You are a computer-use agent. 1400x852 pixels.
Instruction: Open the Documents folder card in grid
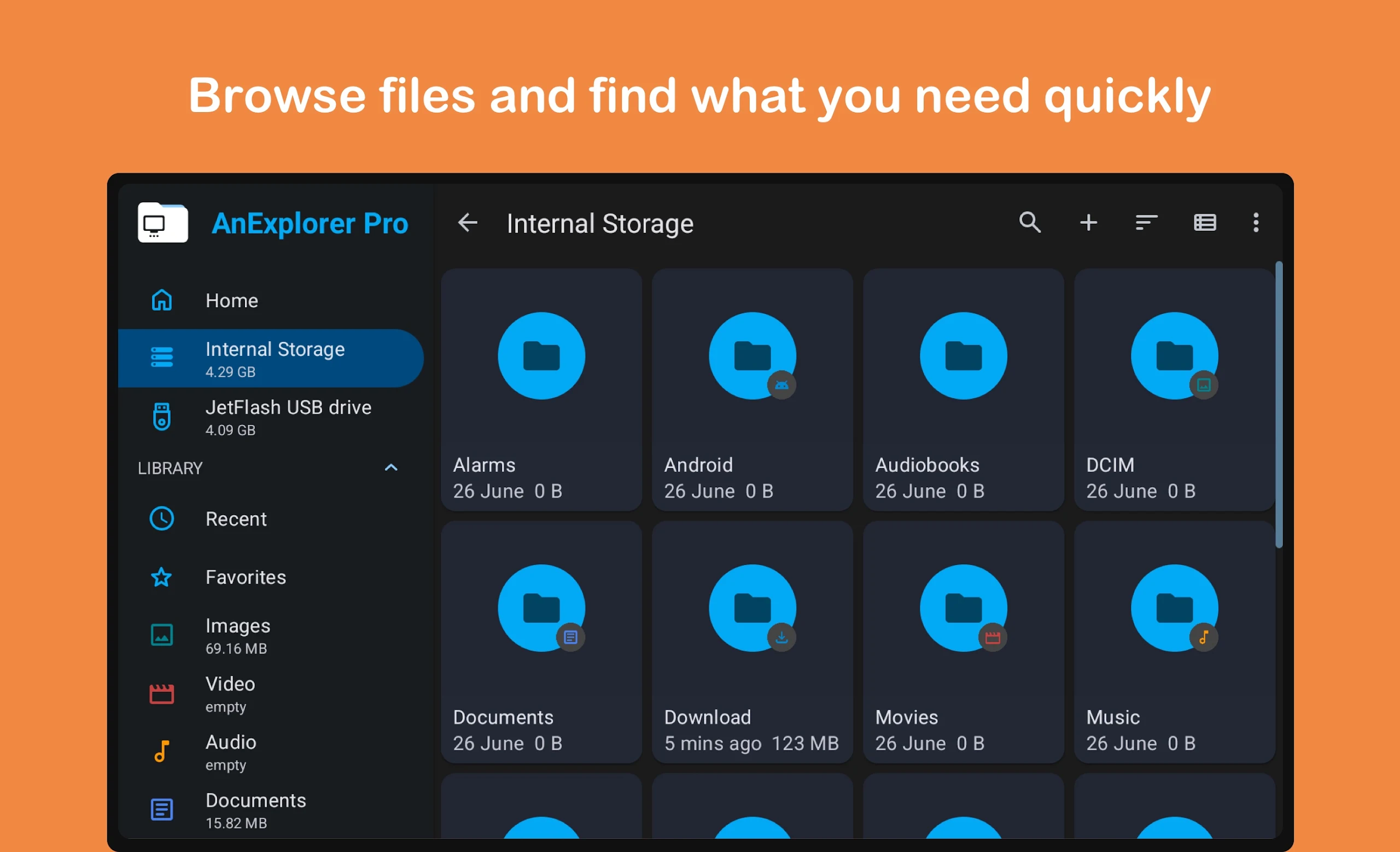(x=541, y=642)
